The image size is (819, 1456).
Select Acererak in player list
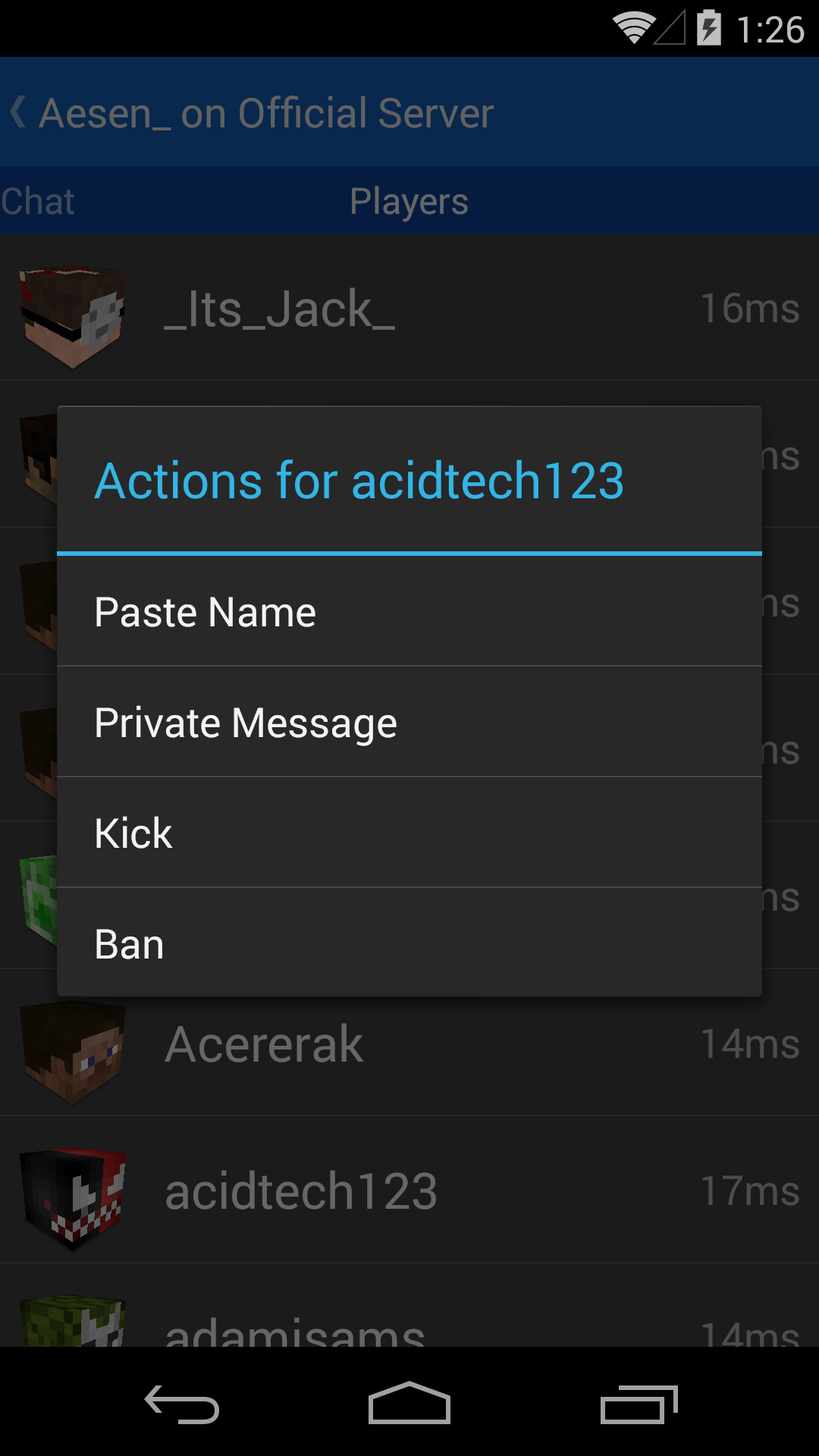pyautogui.click(x=264, y=1043)
